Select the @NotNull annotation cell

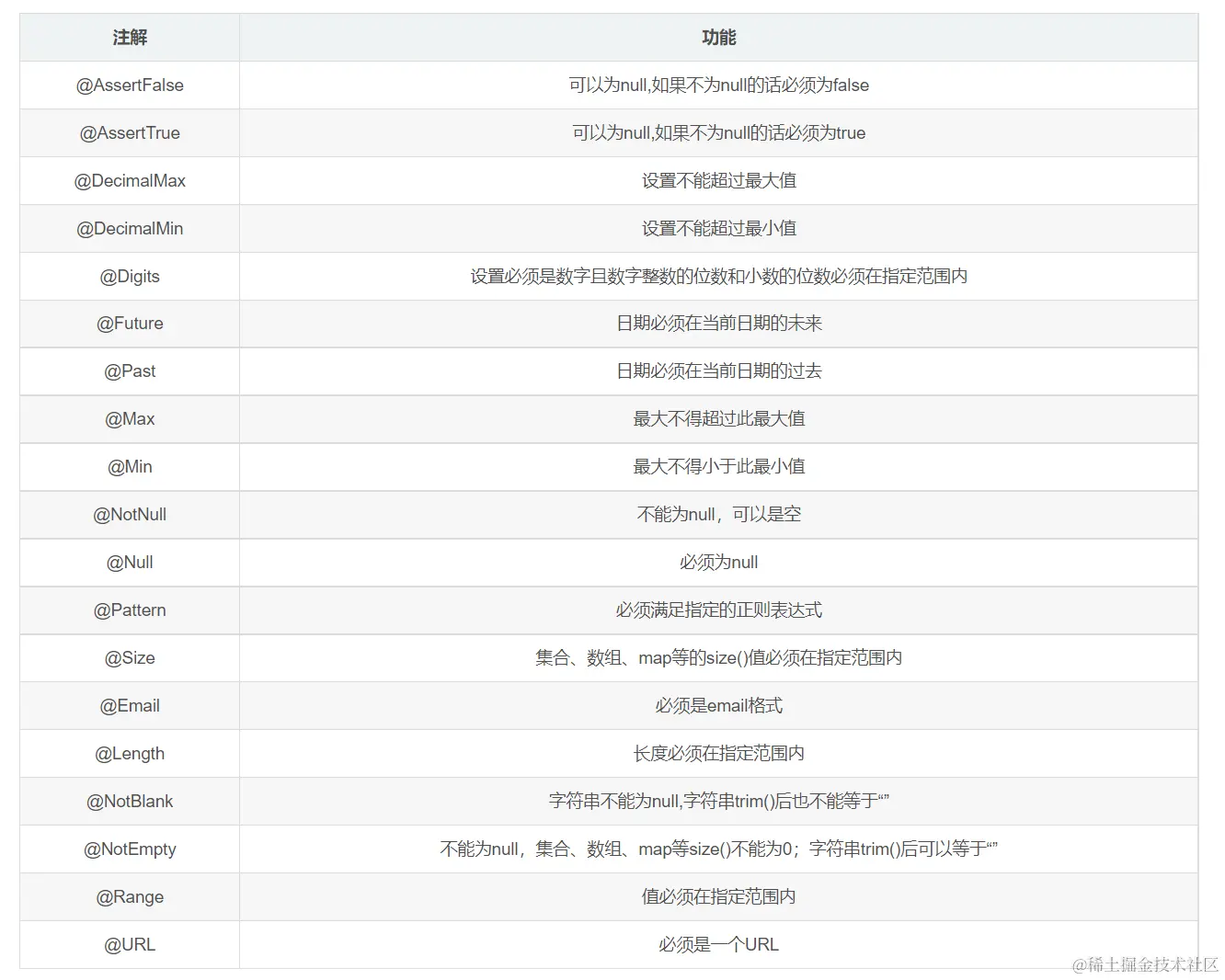click(130, 515)
